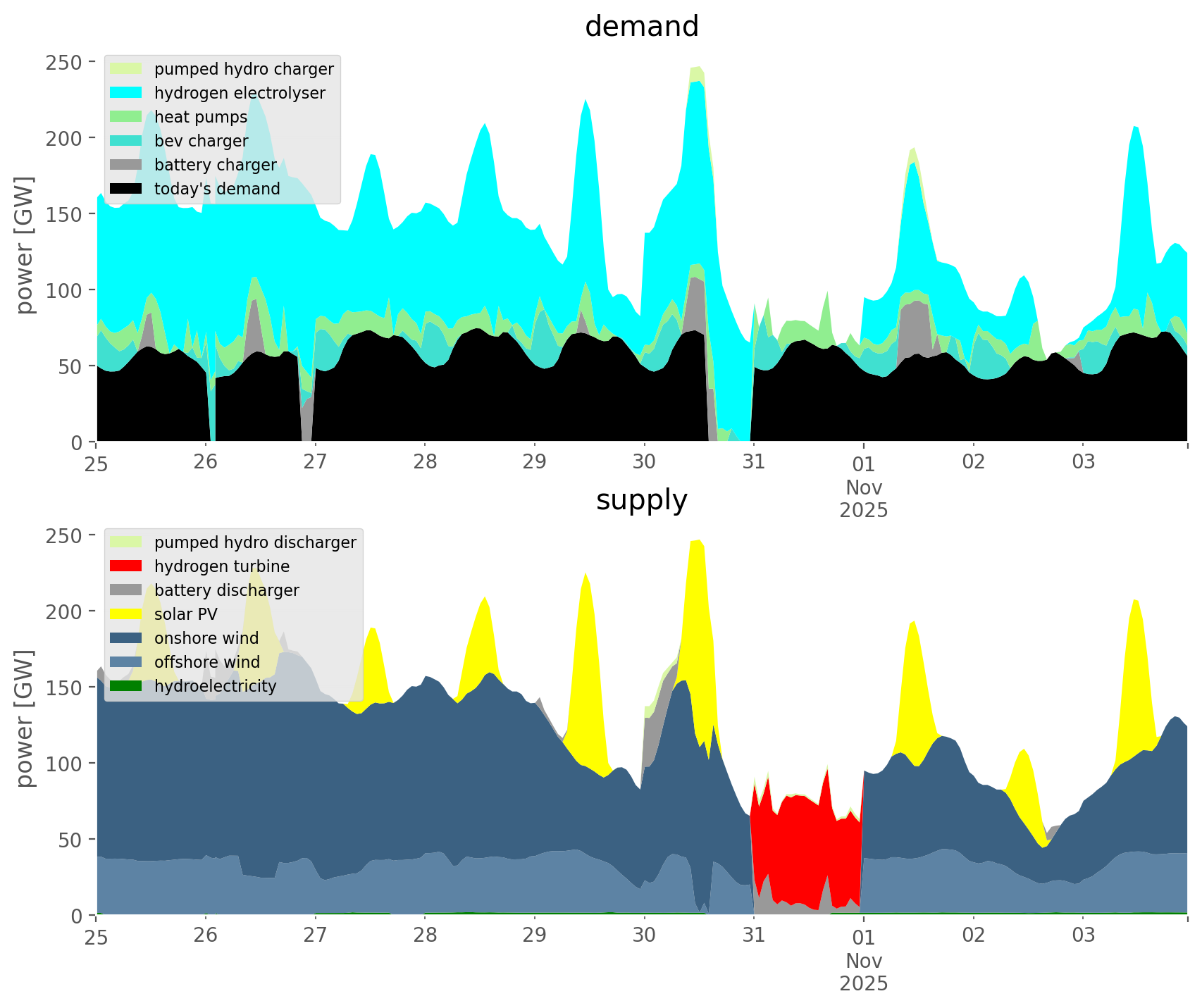Viewport: 1202px width, 1008px height.
Task: Click the battery discharger legend label
Action: click(x=226, y=590)
